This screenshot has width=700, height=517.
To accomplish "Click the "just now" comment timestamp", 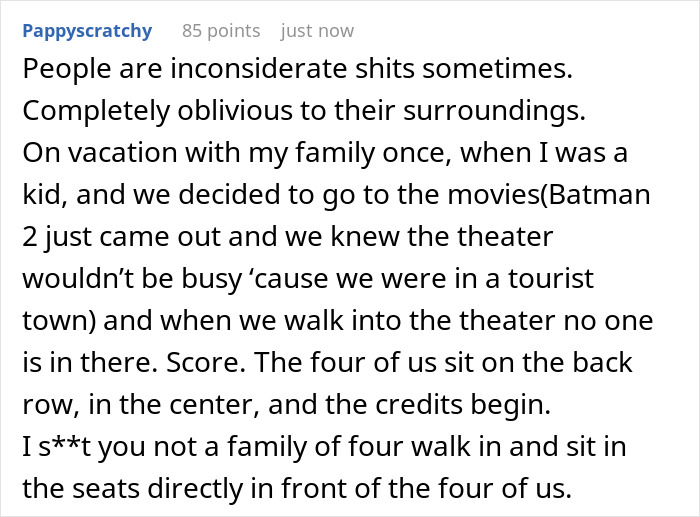I will coord(317,31).
